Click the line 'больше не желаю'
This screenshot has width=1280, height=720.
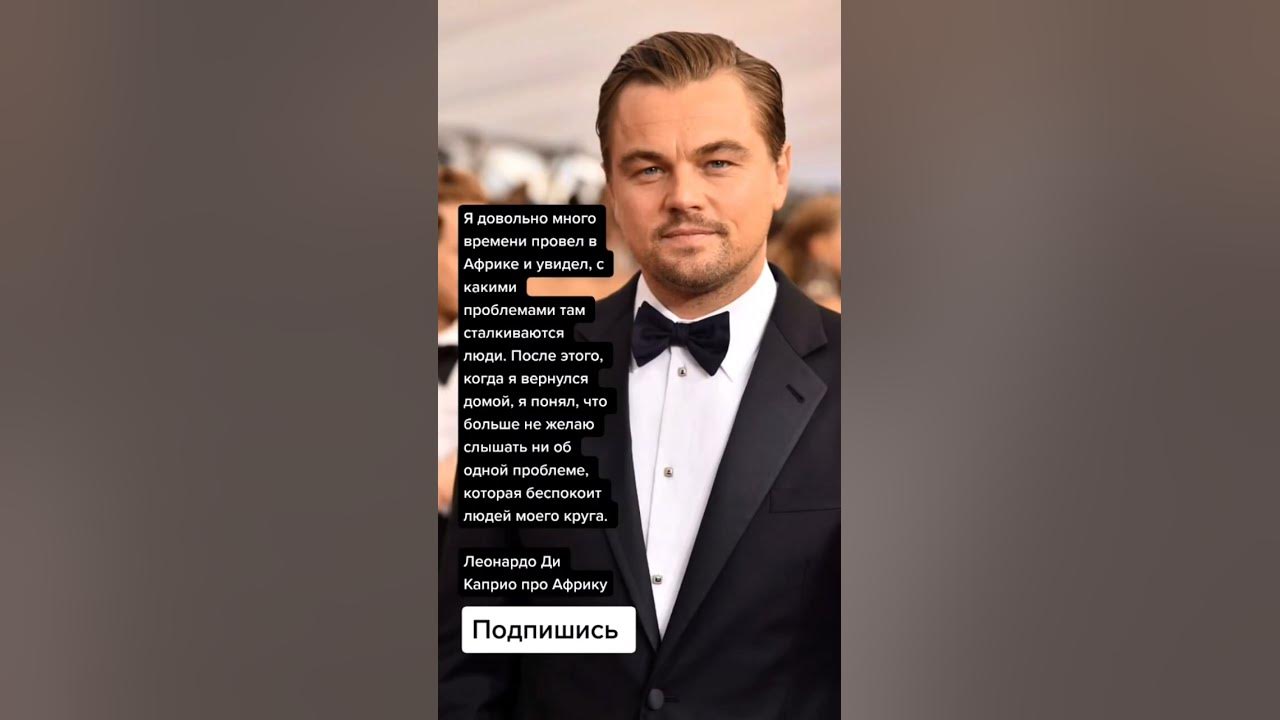tap(529, 425)
